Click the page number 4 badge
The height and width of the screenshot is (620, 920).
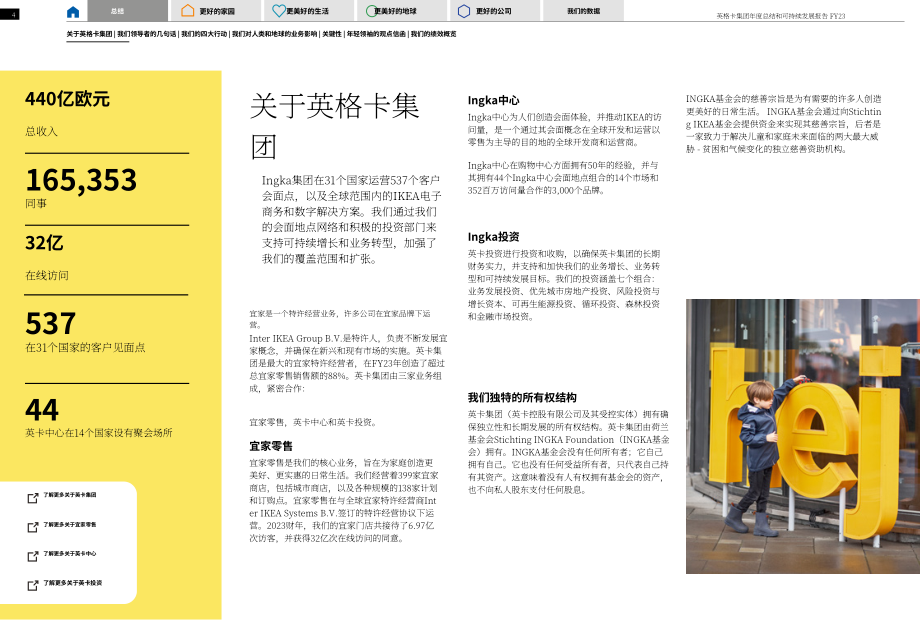click(10, 14)
